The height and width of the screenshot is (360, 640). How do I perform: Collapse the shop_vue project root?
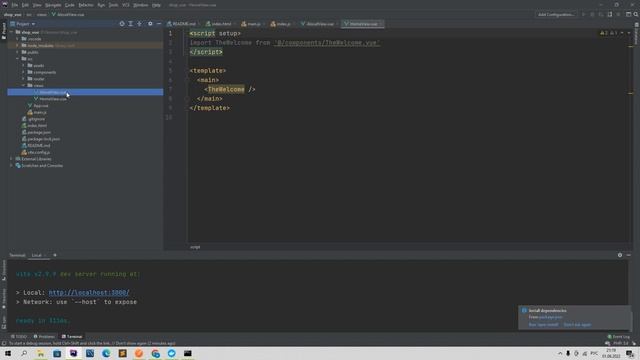[x=12, y=32]
